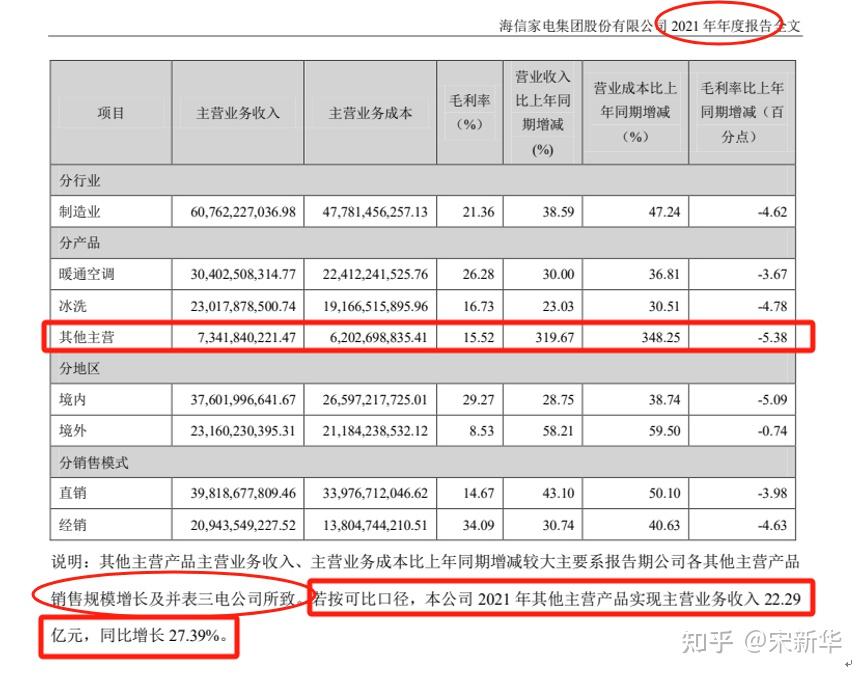Viewport: 864px width, 676px height.
Task: Click the 境外 revenue value 23,160,230,395.31
Action: (237, 430)
